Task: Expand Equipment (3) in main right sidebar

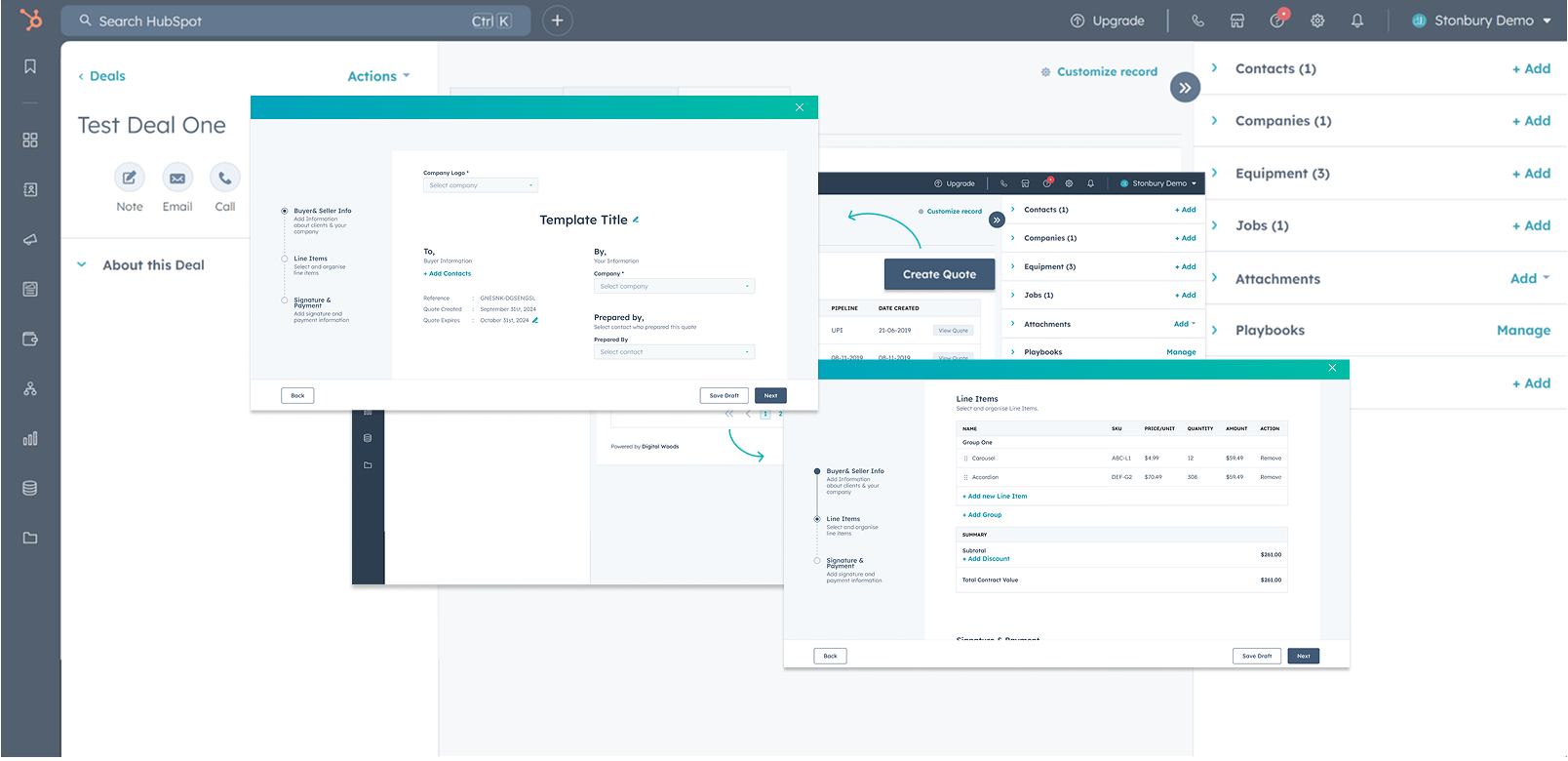Action: pyautogui.click(x=1214, y=173)
